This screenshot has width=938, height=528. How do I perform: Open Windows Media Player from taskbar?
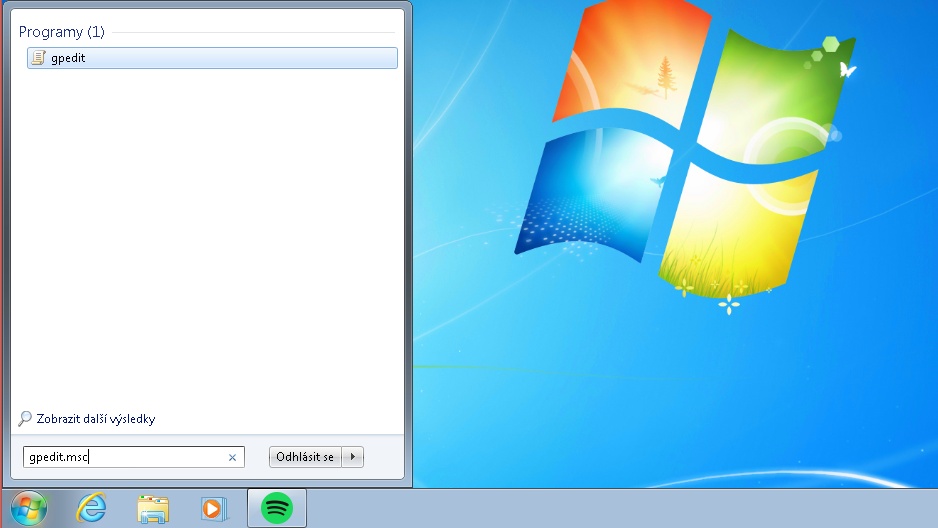click(214, 508)
